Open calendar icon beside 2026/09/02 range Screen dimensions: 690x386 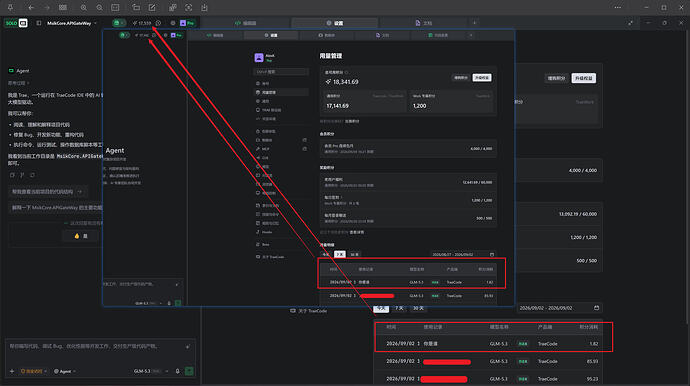[x=596, y=308]
